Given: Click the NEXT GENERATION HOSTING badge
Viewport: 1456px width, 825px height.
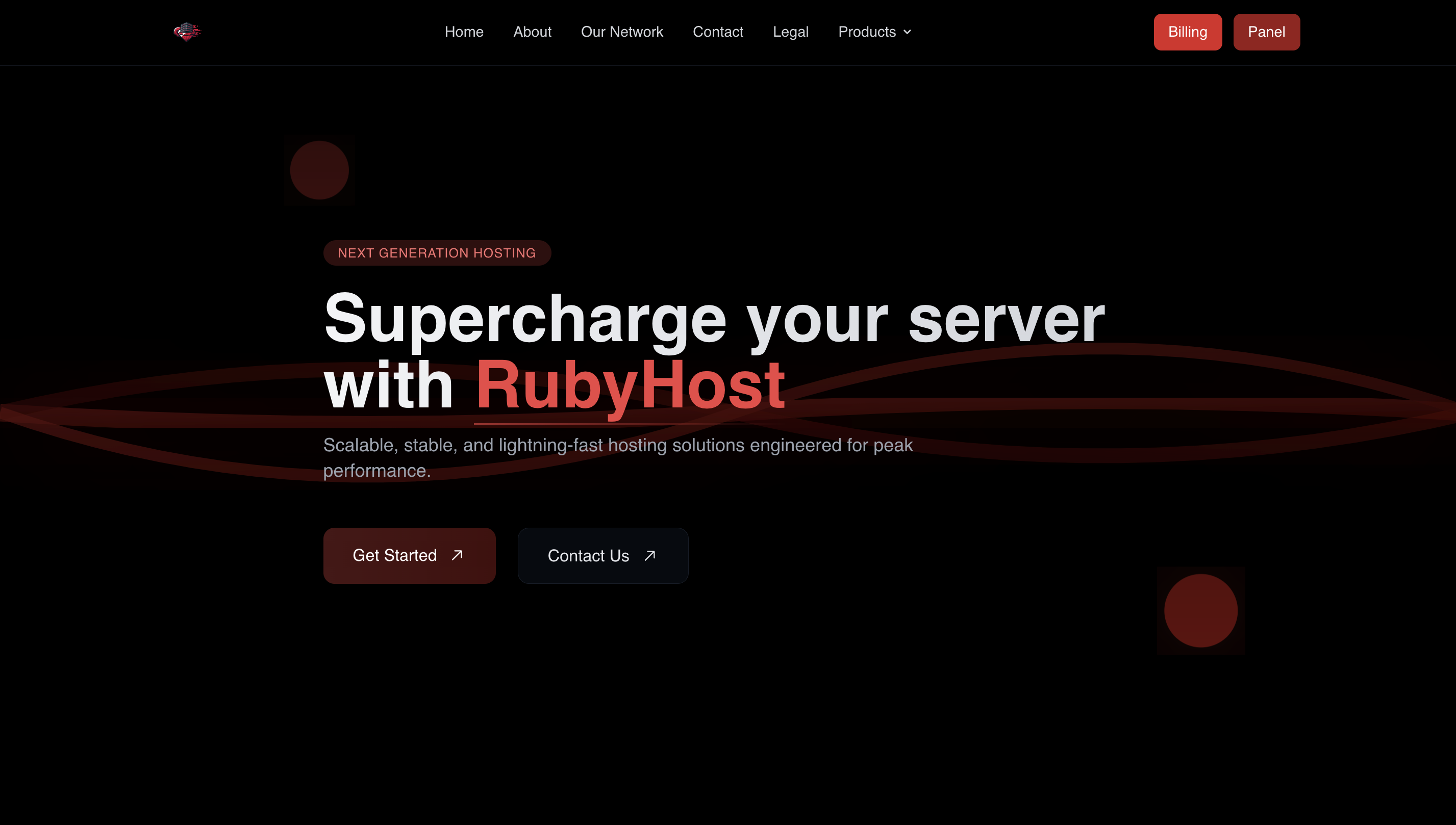Looking at the screenshot, I should [x=437, y=253].
